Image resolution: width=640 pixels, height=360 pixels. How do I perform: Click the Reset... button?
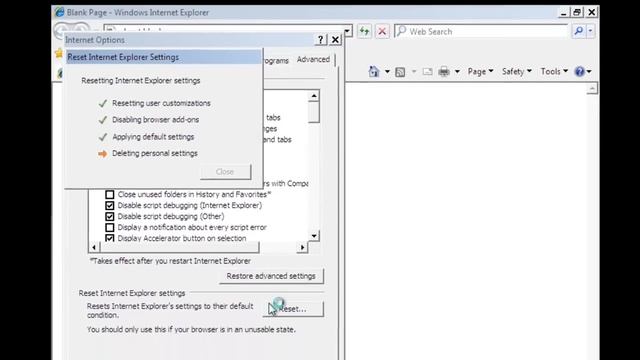coord(293,309)
